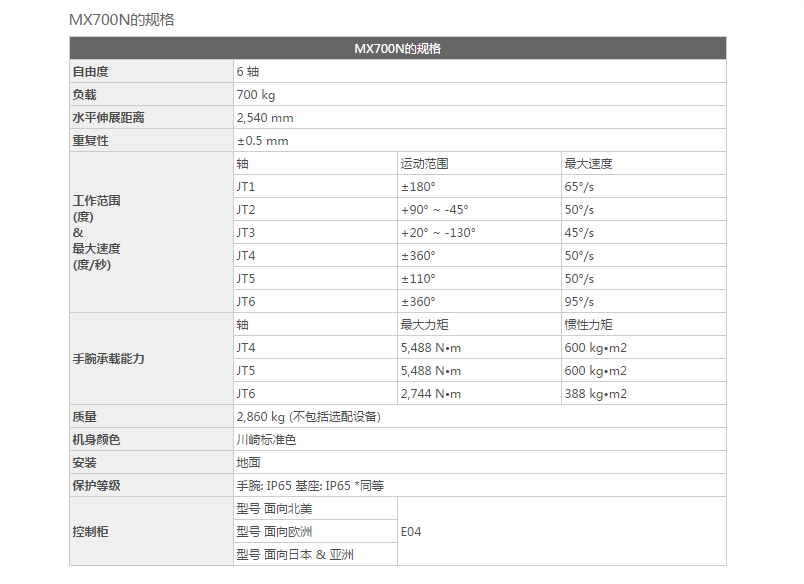
Task: Click the "型号 面向欧洲" controller row
Action: [x=275, y=532]
